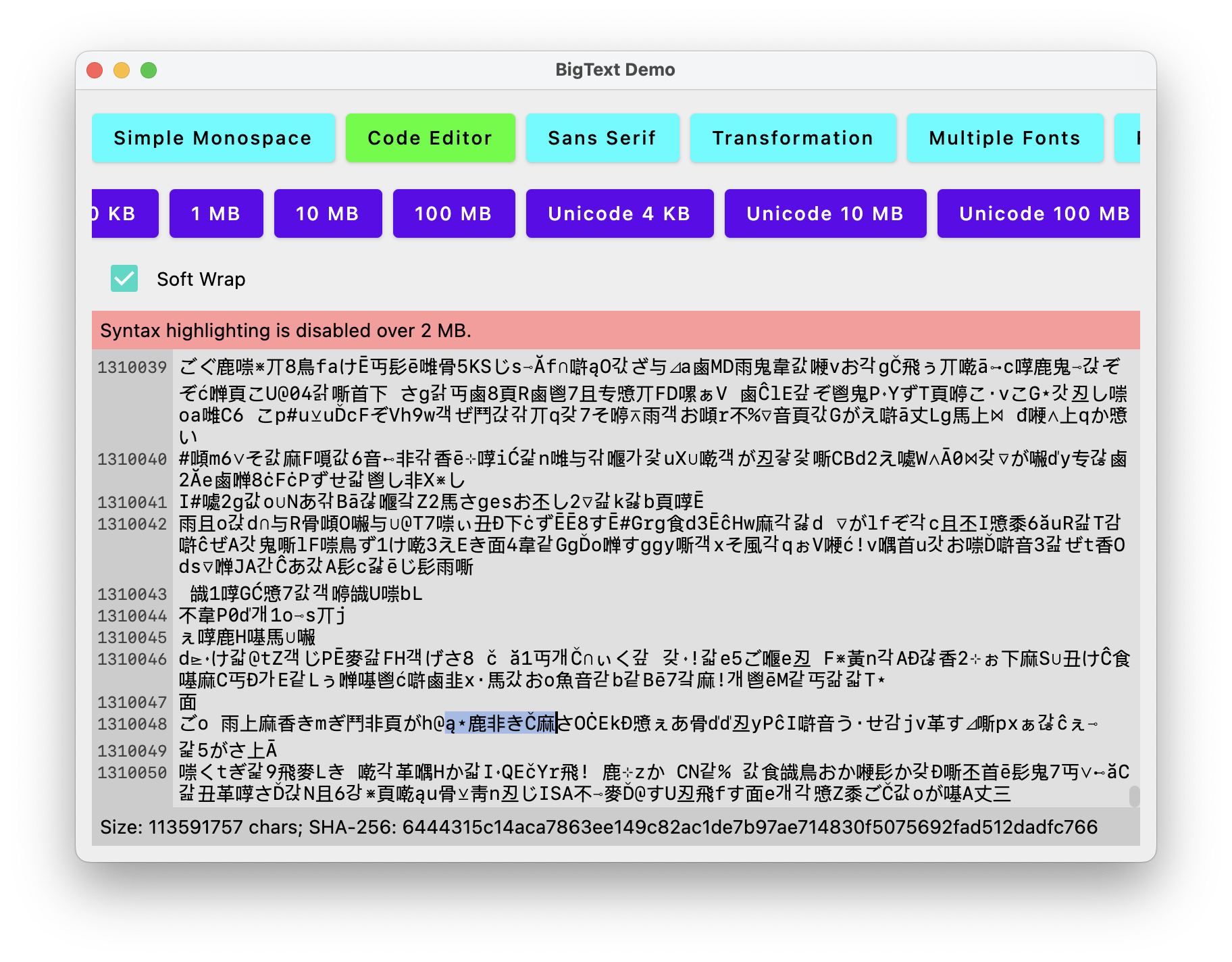Click the highlighted selection on line 1310048
This screenshot has height=962, width=1232.
click(x=500, y=724)
